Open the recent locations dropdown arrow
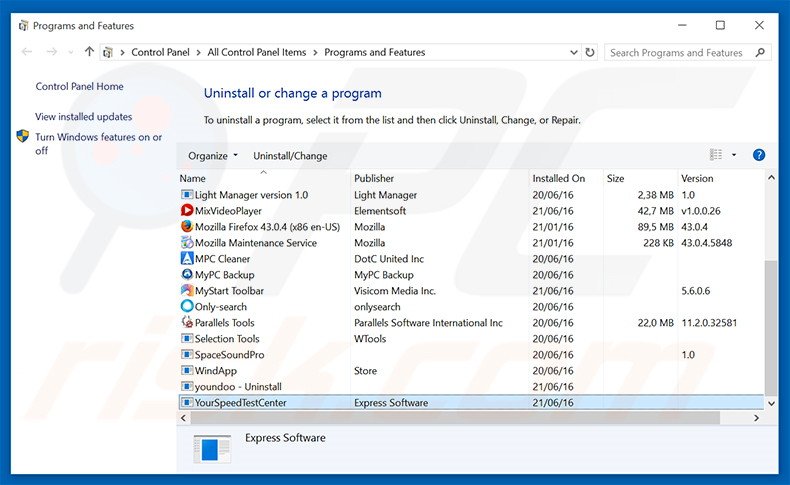790x485 pixels. click(71, 52)
